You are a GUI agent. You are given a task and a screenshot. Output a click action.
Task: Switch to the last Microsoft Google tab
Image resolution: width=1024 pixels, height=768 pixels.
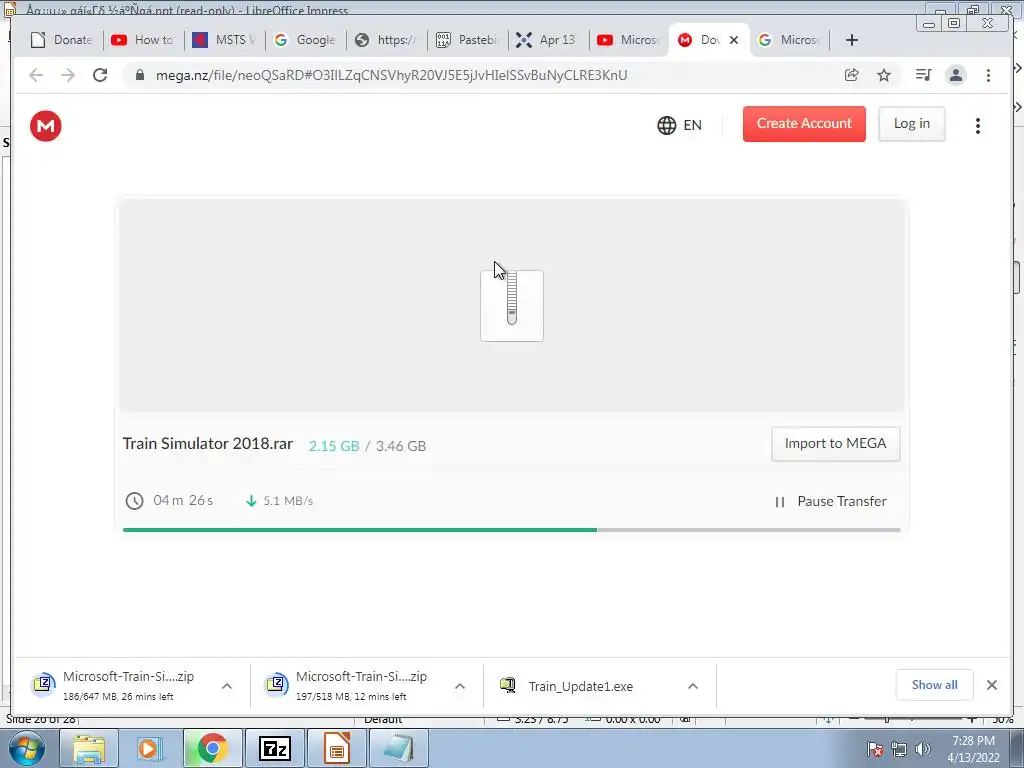click(790, 40)
